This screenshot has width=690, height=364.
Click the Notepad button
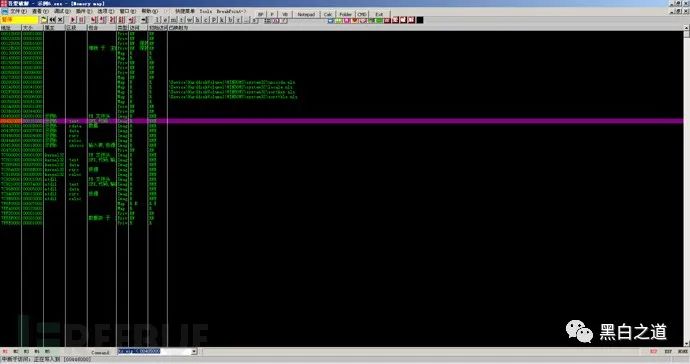(x=306, y=14)
